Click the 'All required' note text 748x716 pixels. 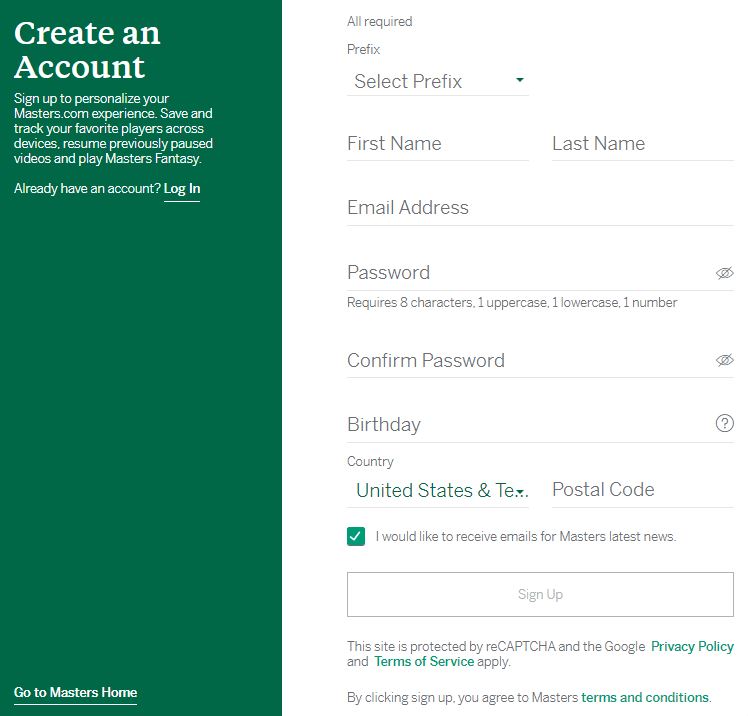point(380,21)
